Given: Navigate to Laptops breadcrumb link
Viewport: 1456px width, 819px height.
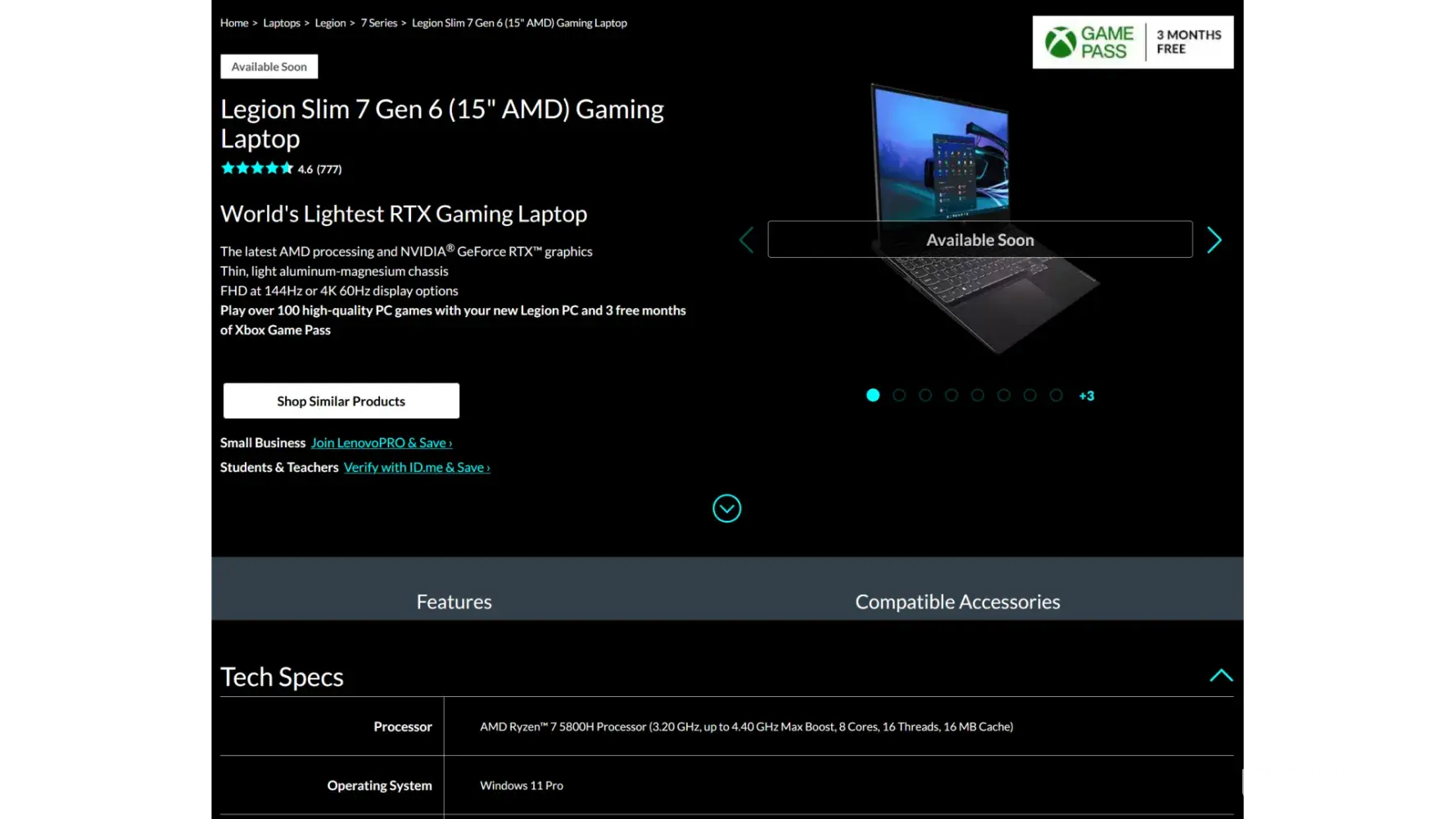Looking at the screenshot, I should 281,23.
